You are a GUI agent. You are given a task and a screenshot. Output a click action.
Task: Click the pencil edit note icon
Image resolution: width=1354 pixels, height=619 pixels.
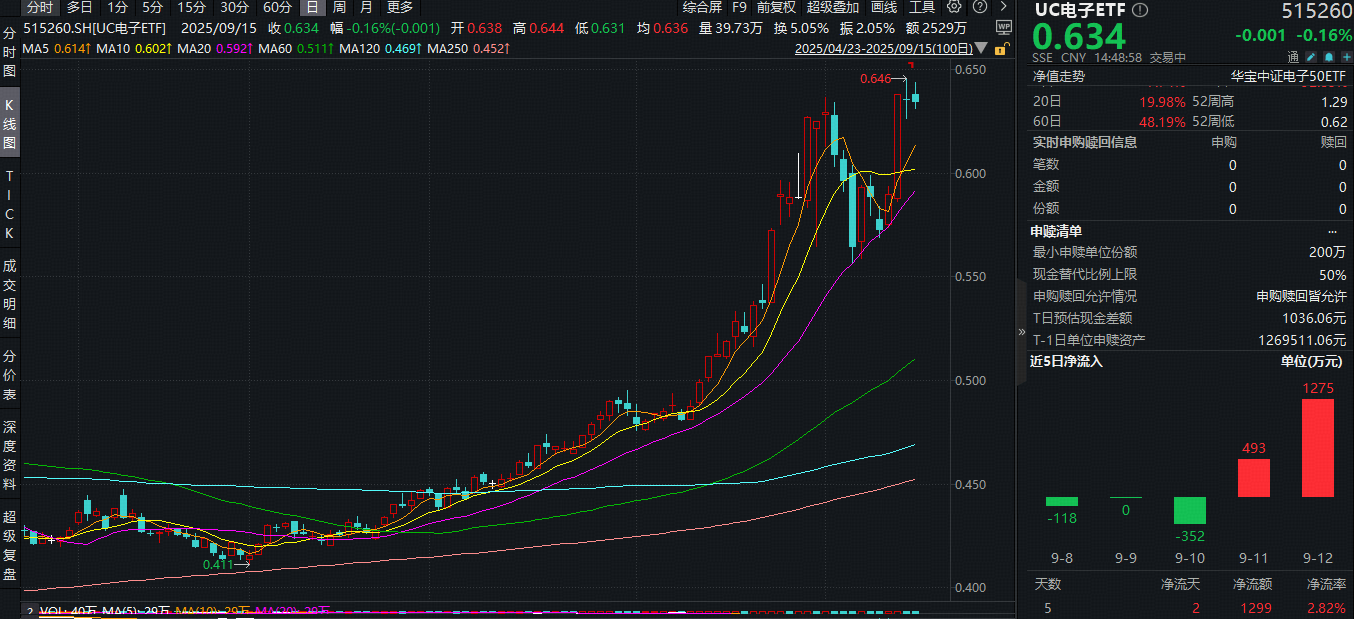1309,57
